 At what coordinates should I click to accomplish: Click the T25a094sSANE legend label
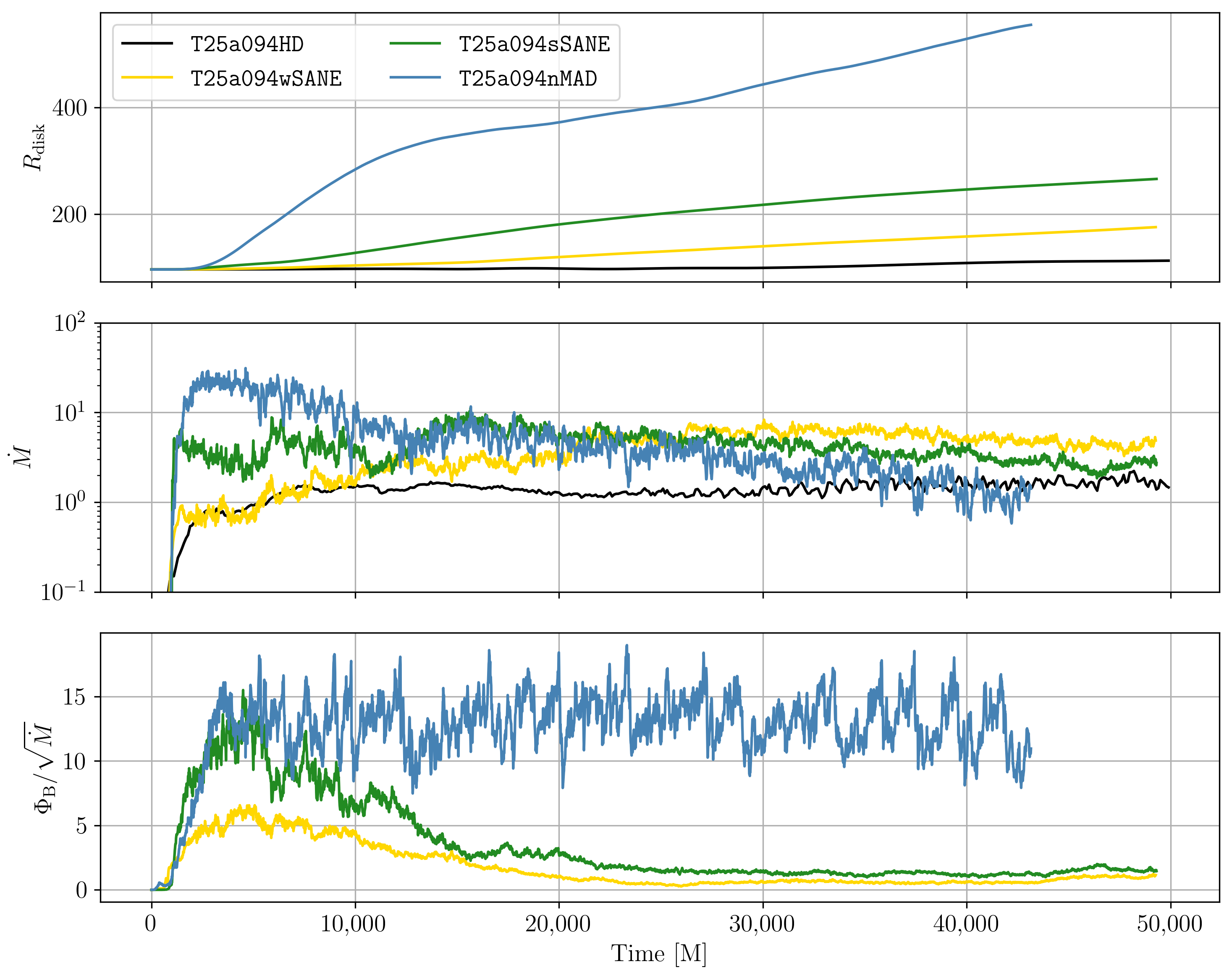tap(534, 45)
